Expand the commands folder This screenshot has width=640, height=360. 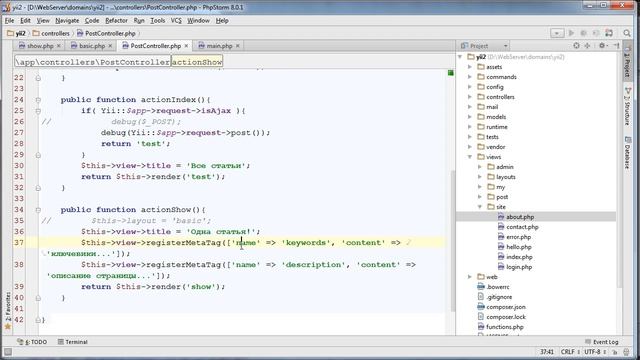coord(470,77)
